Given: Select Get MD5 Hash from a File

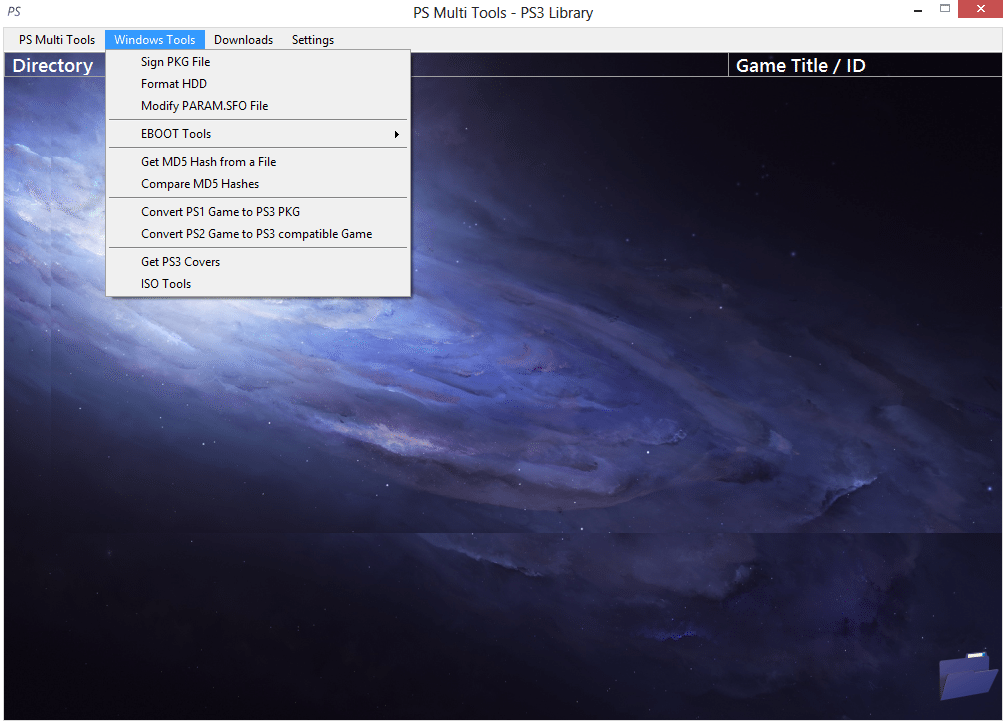Looking at the screenshot, I should click(208, 162).
